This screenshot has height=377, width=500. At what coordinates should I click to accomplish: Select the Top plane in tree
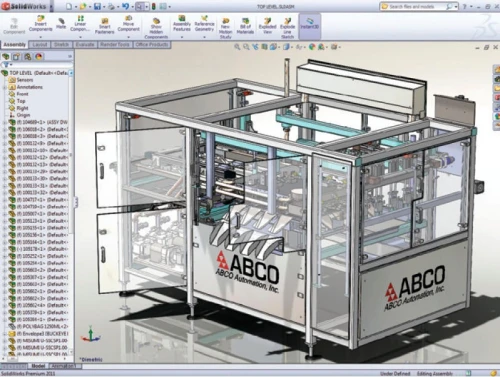[17, 101]
